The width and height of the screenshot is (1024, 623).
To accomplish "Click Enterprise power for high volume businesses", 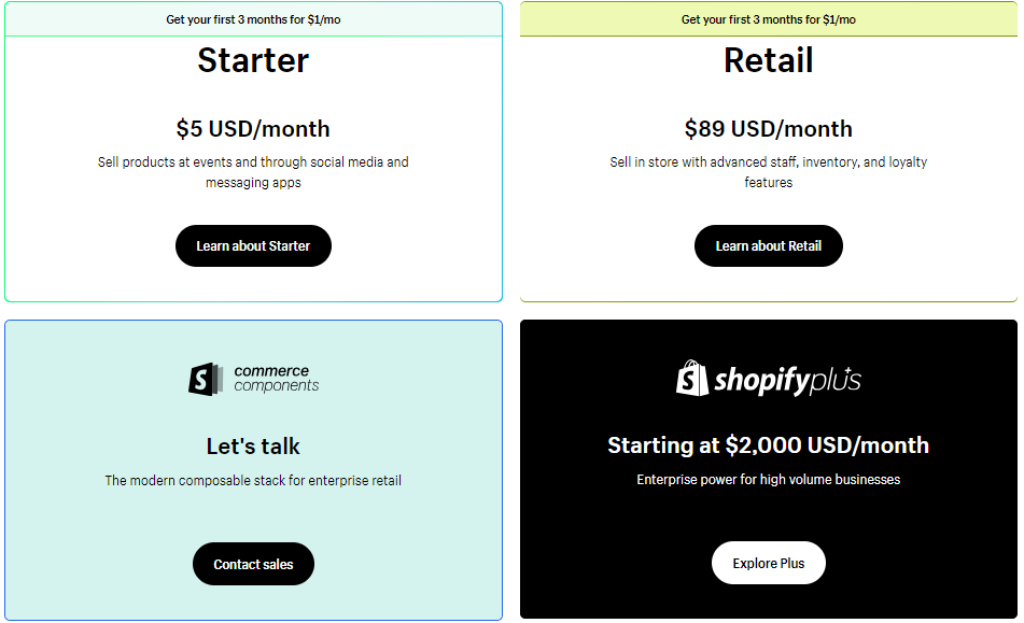I will pyautogui.click(x=768, y=480).
